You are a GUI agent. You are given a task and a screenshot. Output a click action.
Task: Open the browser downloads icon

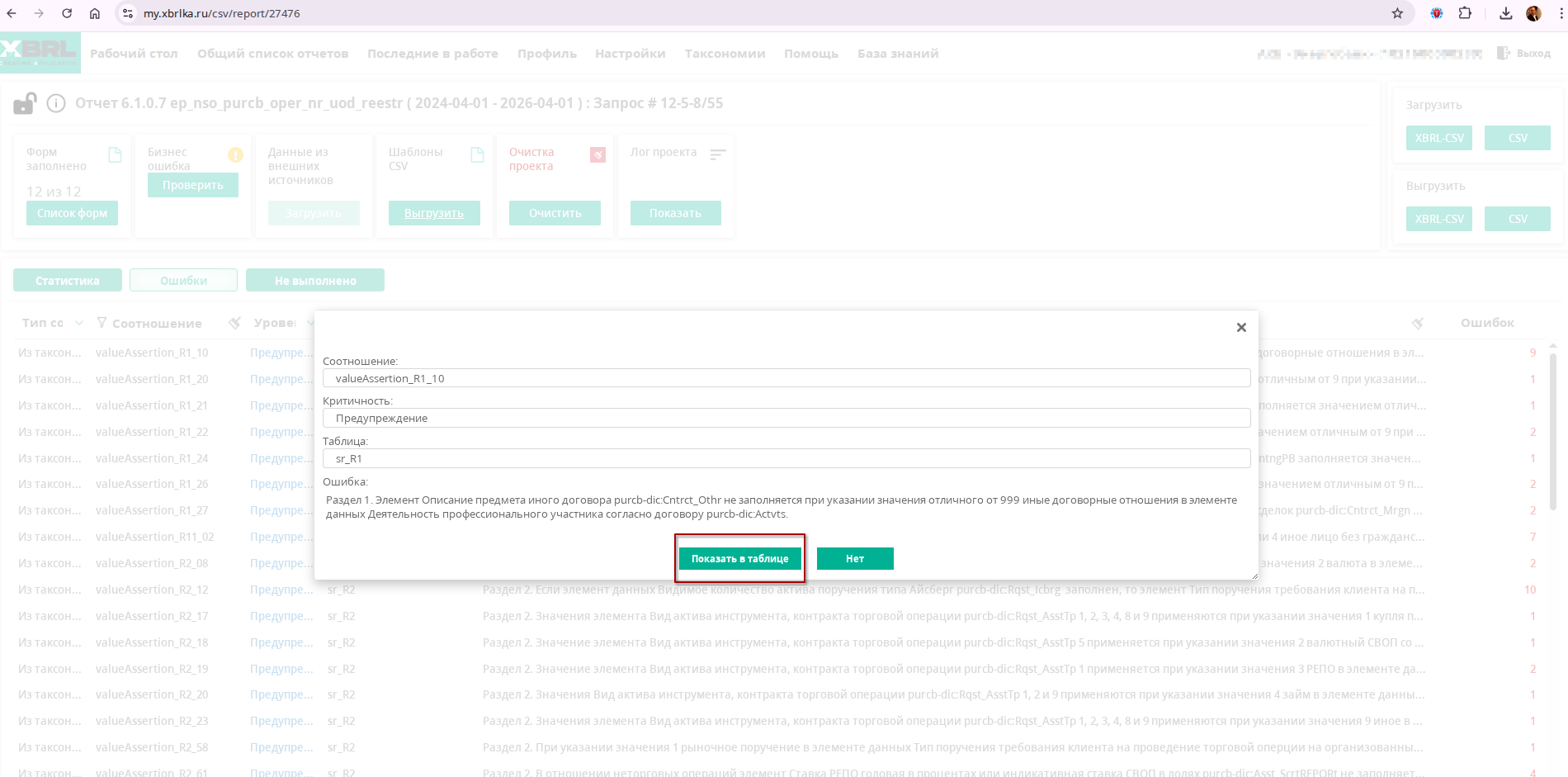[1505, 13]
